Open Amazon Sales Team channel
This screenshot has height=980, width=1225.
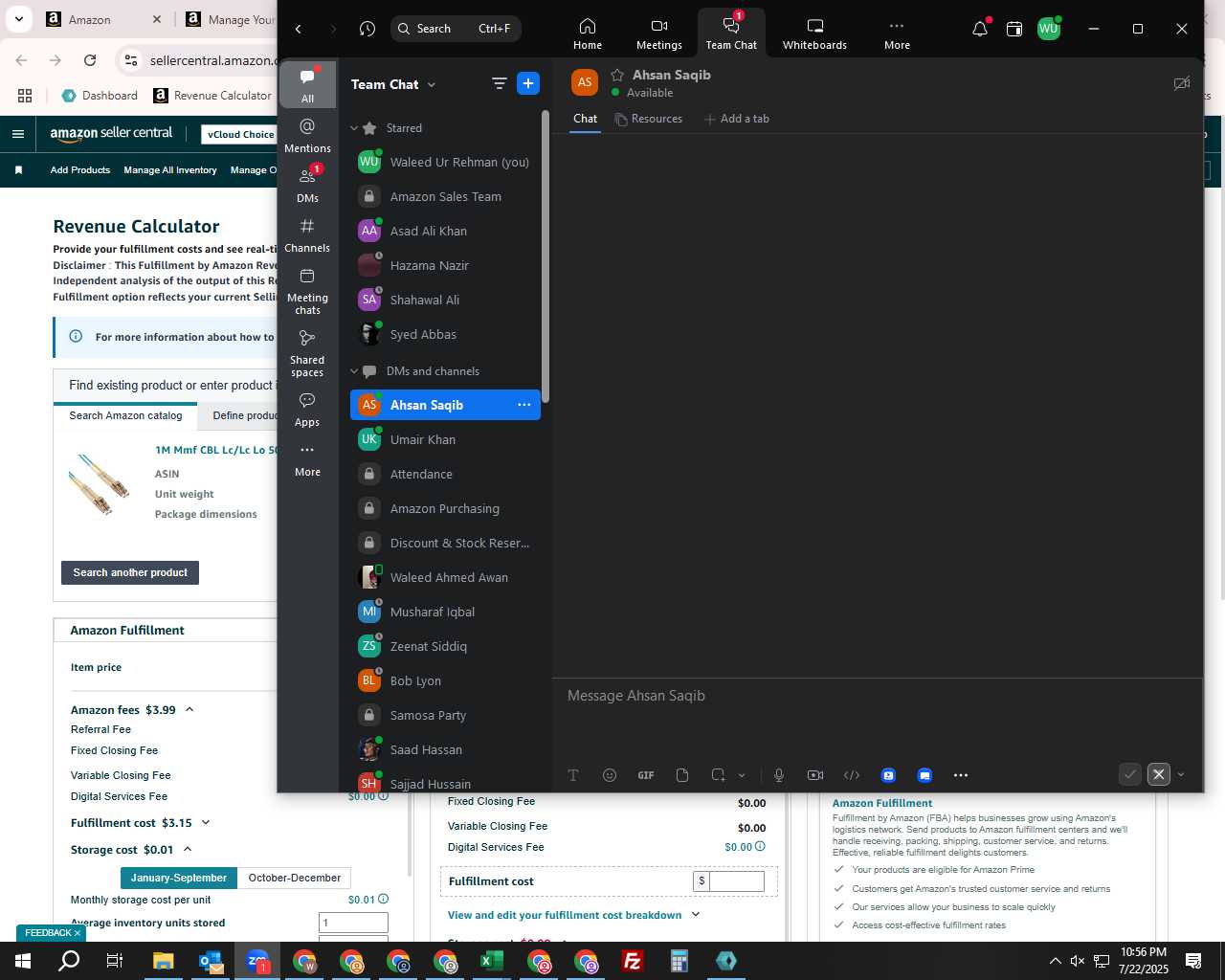[445, 196]
